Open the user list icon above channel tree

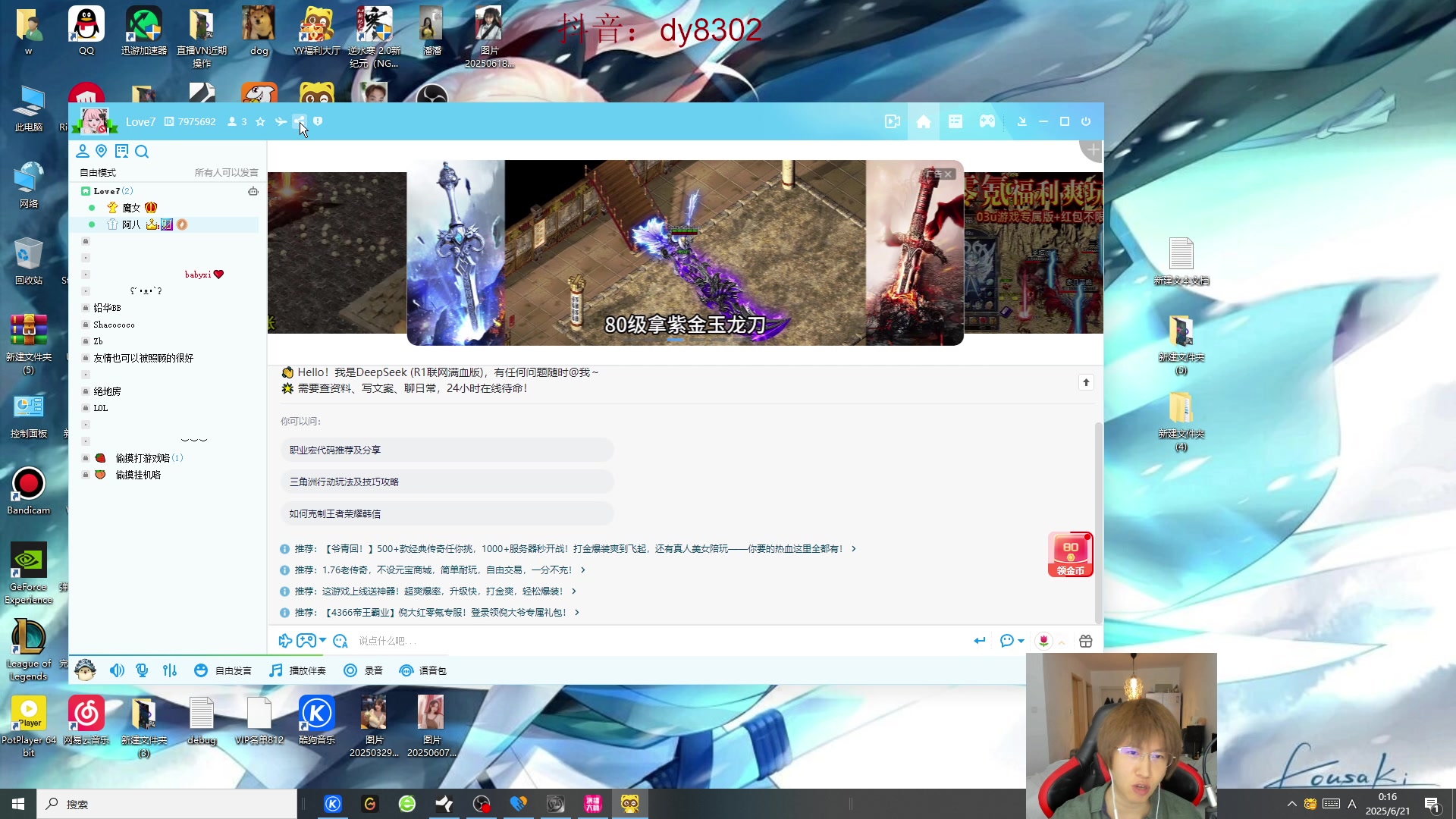coord(83,152)
